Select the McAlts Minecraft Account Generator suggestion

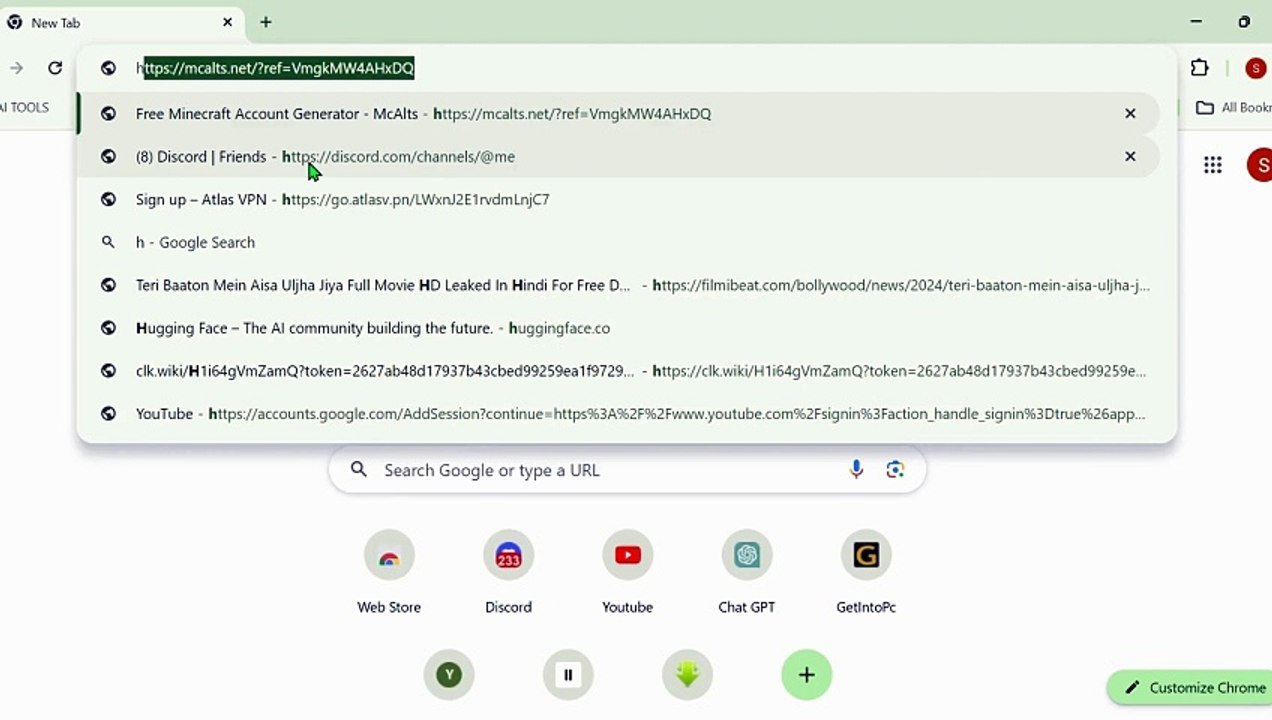[x=618, y=114]
